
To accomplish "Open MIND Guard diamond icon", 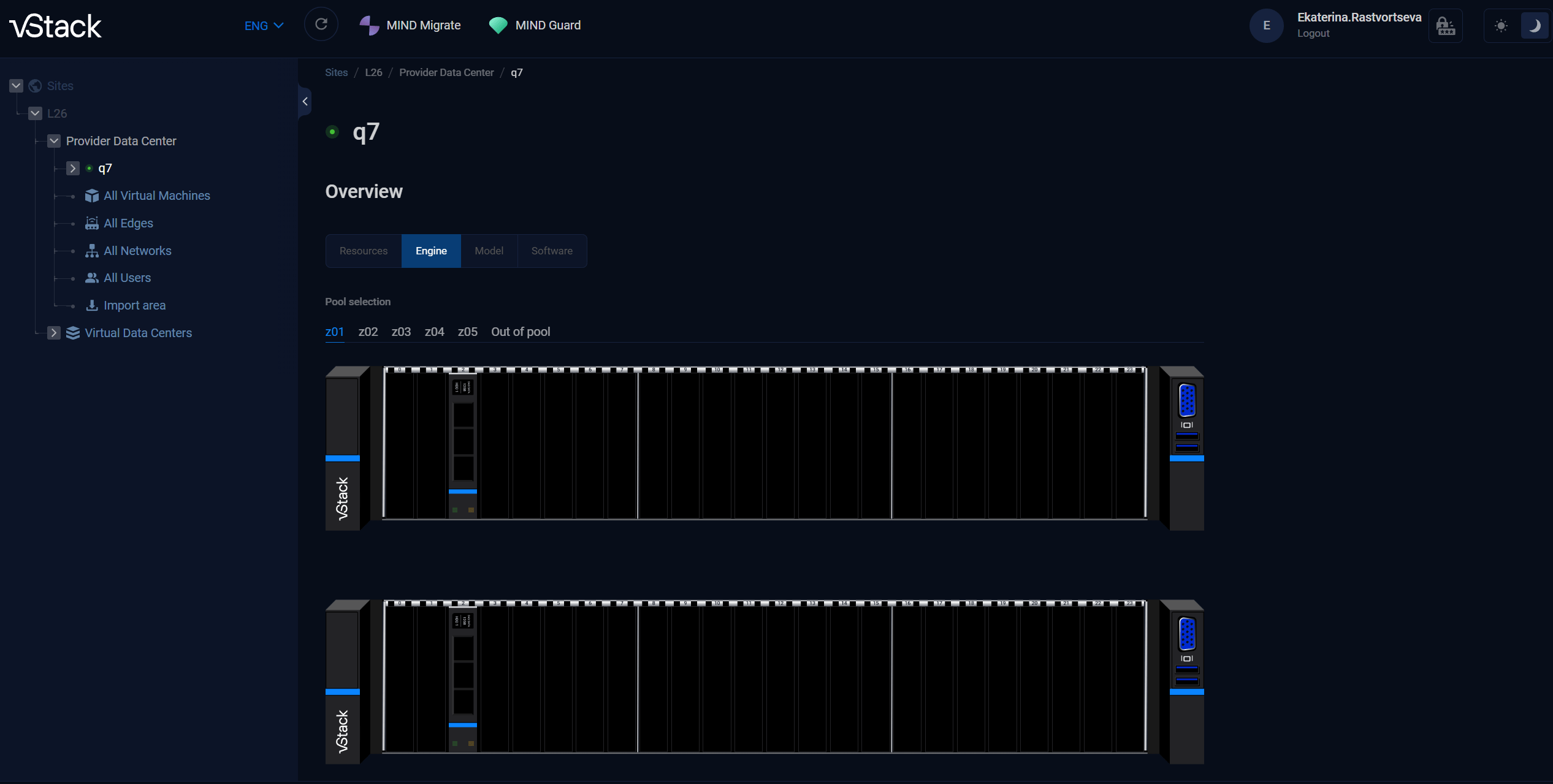I will [498, 25].
